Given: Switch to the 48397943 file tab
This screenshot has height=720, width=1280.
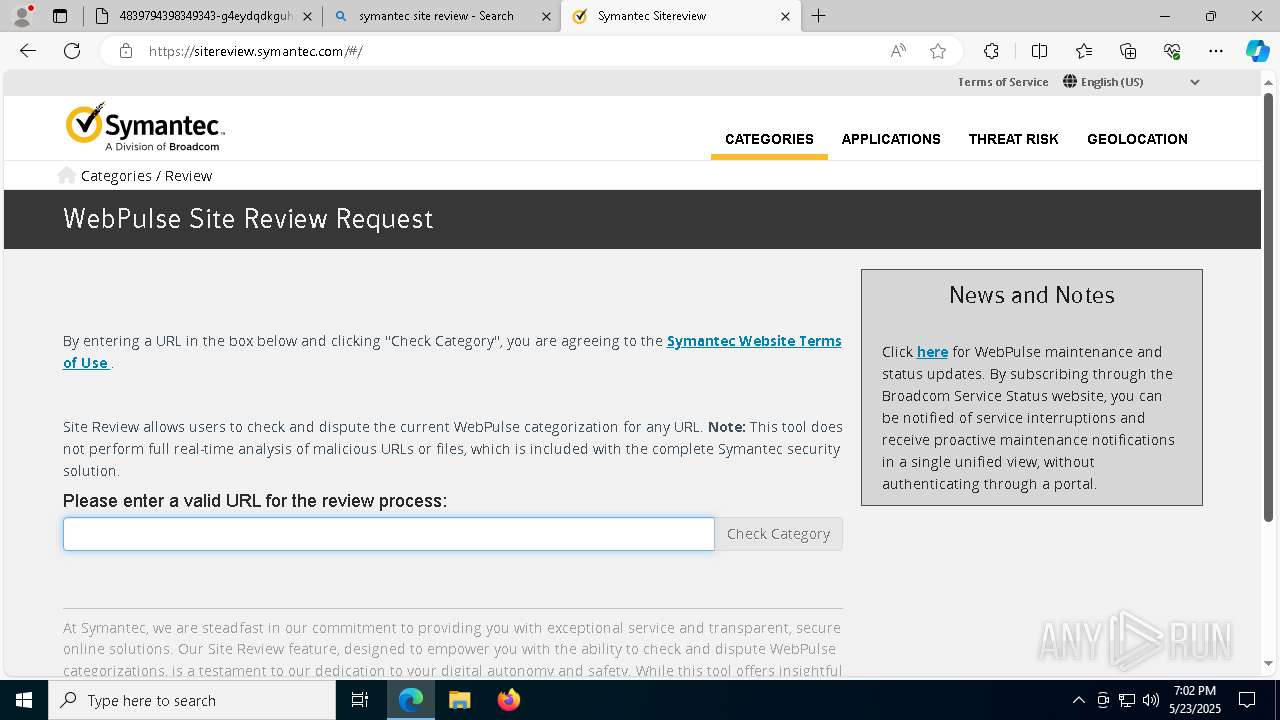Looking at the screenshot, I should (203, 16).
